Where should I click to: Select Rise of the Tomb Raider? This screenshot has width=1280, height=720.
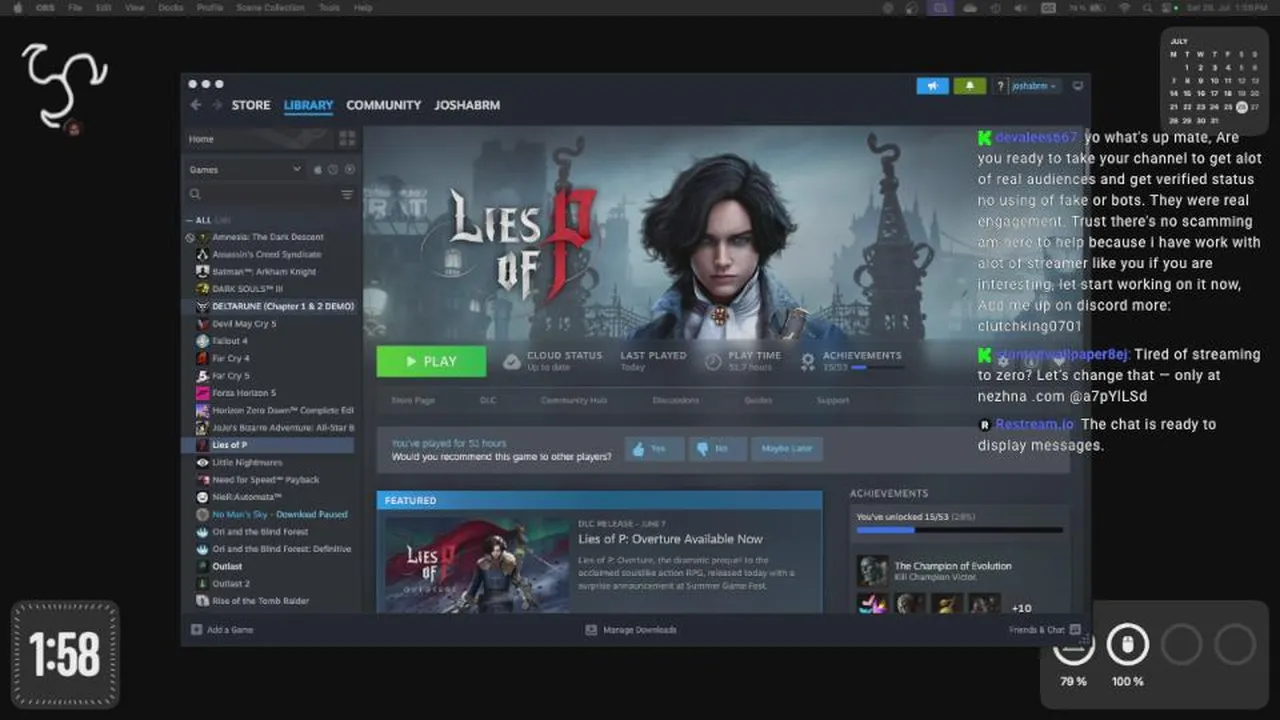262,601
